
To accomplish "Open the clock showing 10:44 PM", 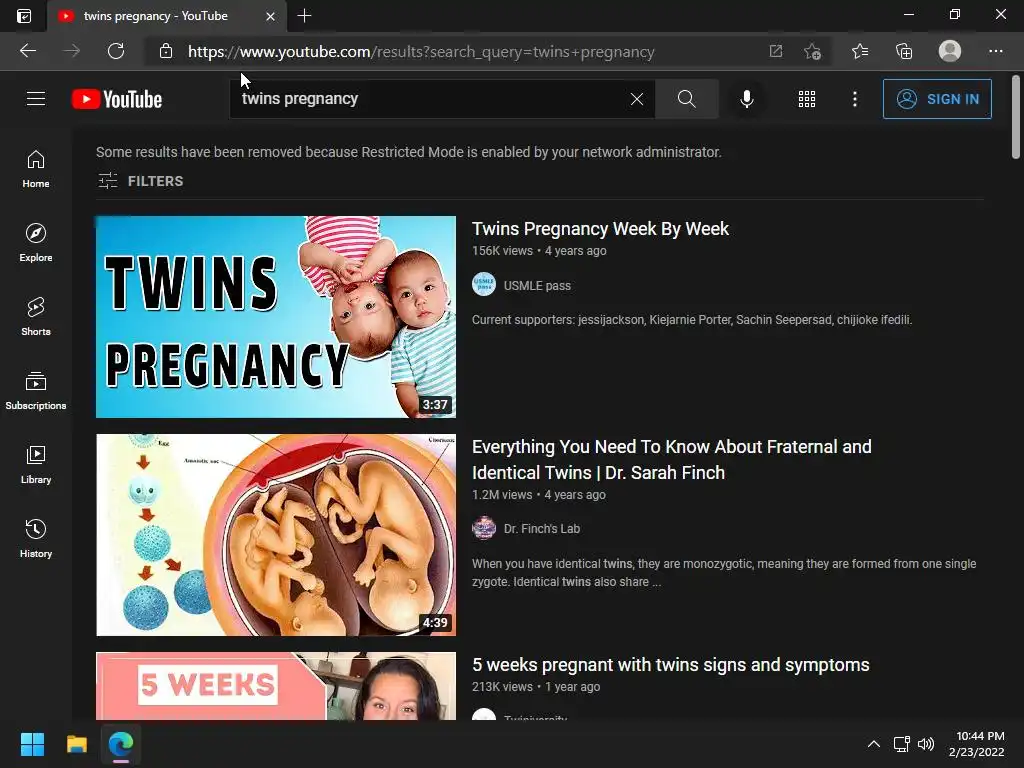I will (976, 744).
